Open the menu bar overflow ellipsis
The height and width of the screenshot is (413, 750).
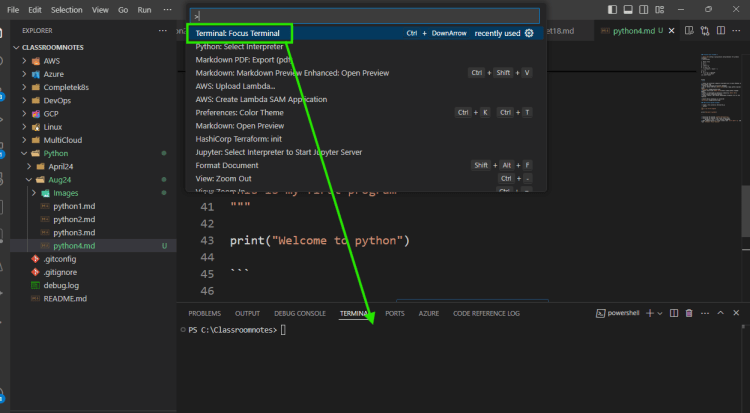click(x=167, y=10)
